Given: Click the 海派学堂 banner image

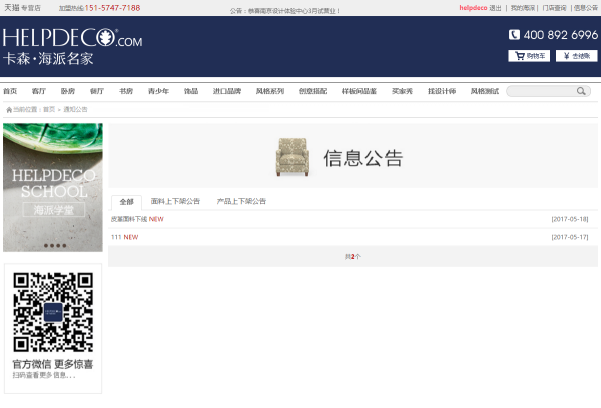Looking at the screenshot, I should coord(53,185).
